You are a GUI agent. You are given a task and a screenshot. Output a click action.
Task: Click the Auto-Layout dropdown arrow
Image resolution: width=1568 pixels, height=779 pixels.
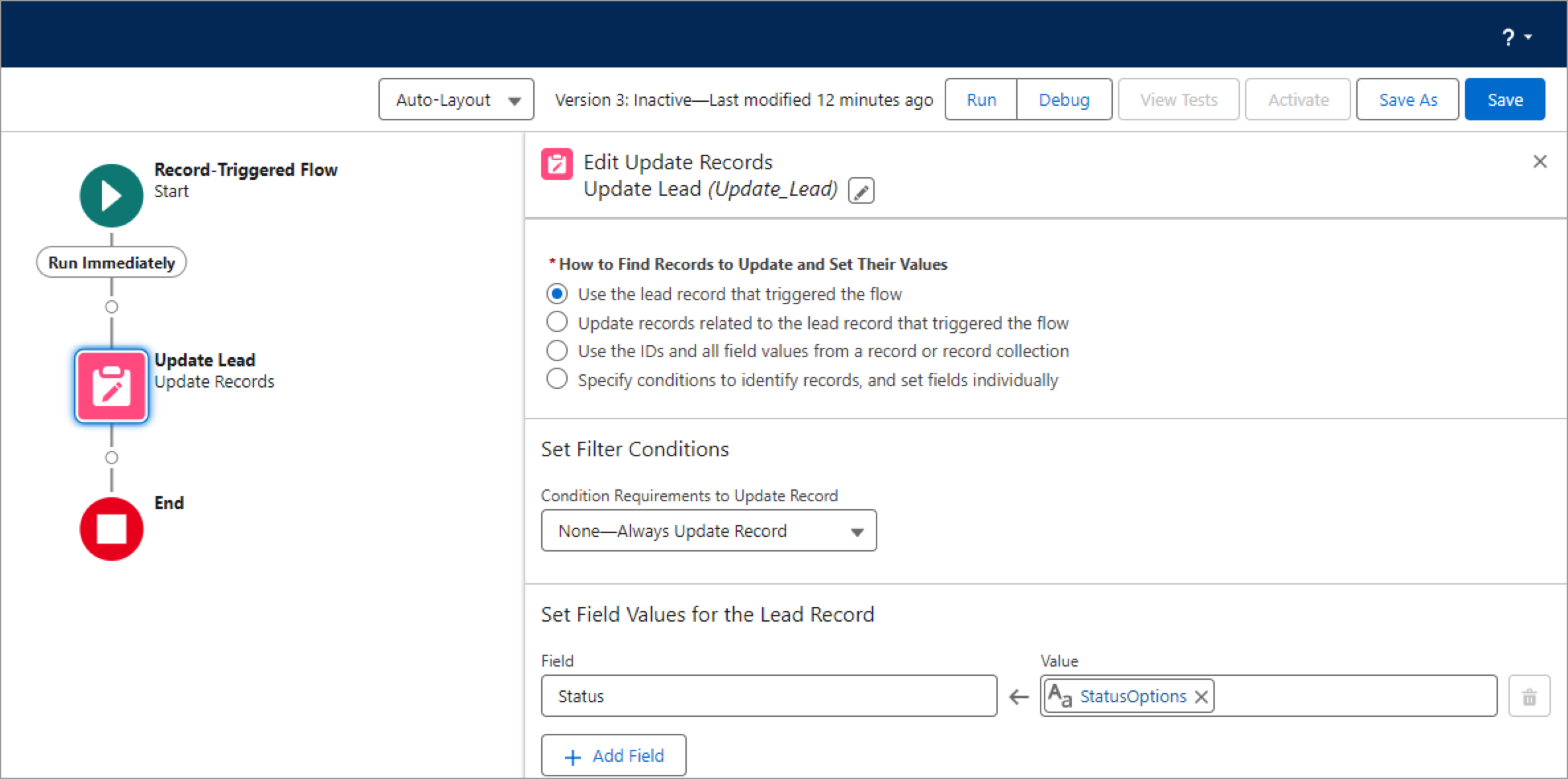[x=516, y=99]
